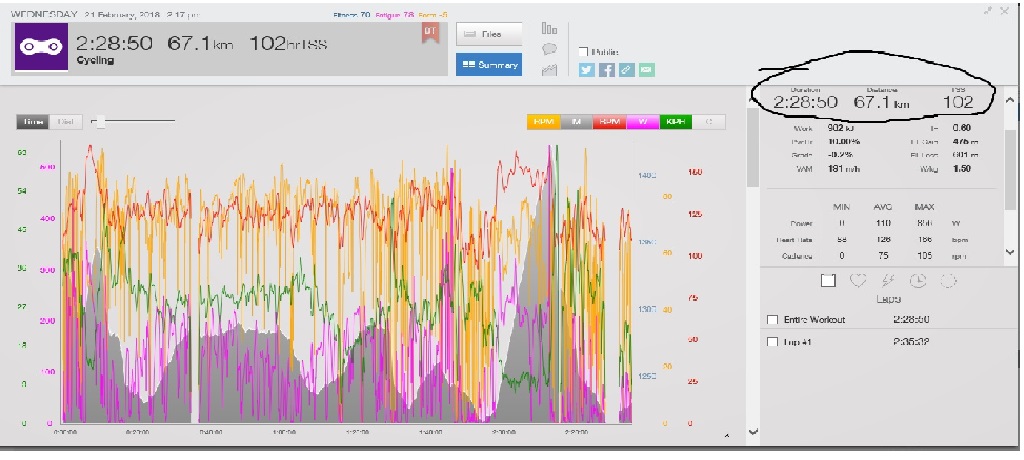1024x460 pixels.
Task: Toggle the magenta W power channel
Action: click(643, 122)
